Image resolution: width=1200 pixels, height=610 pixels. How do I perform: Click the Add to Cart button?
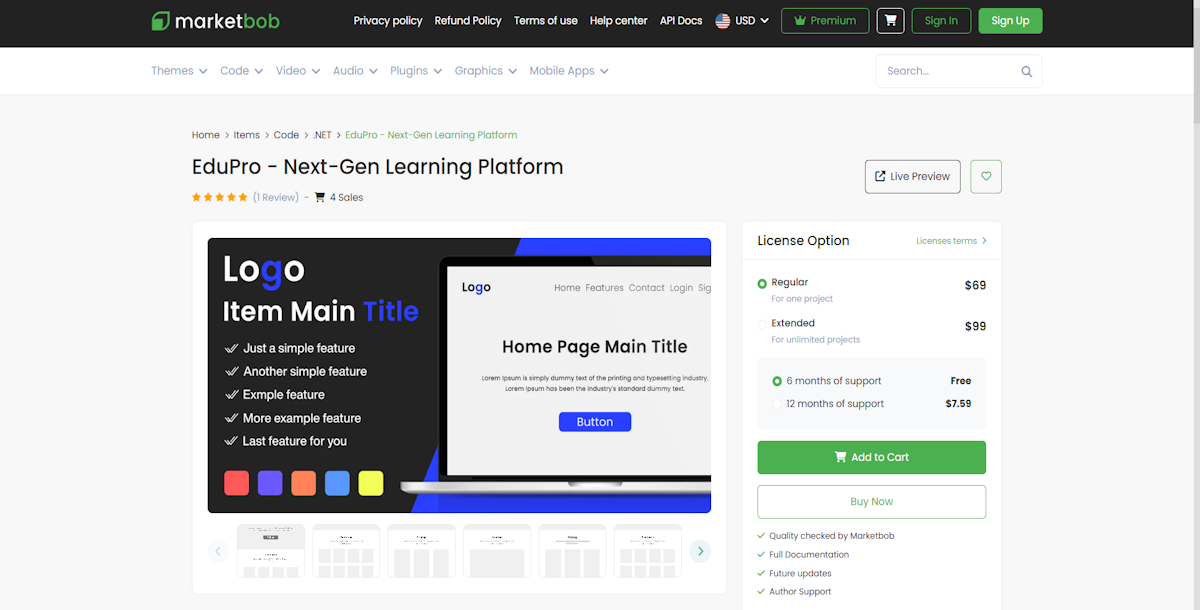[871, 457]
